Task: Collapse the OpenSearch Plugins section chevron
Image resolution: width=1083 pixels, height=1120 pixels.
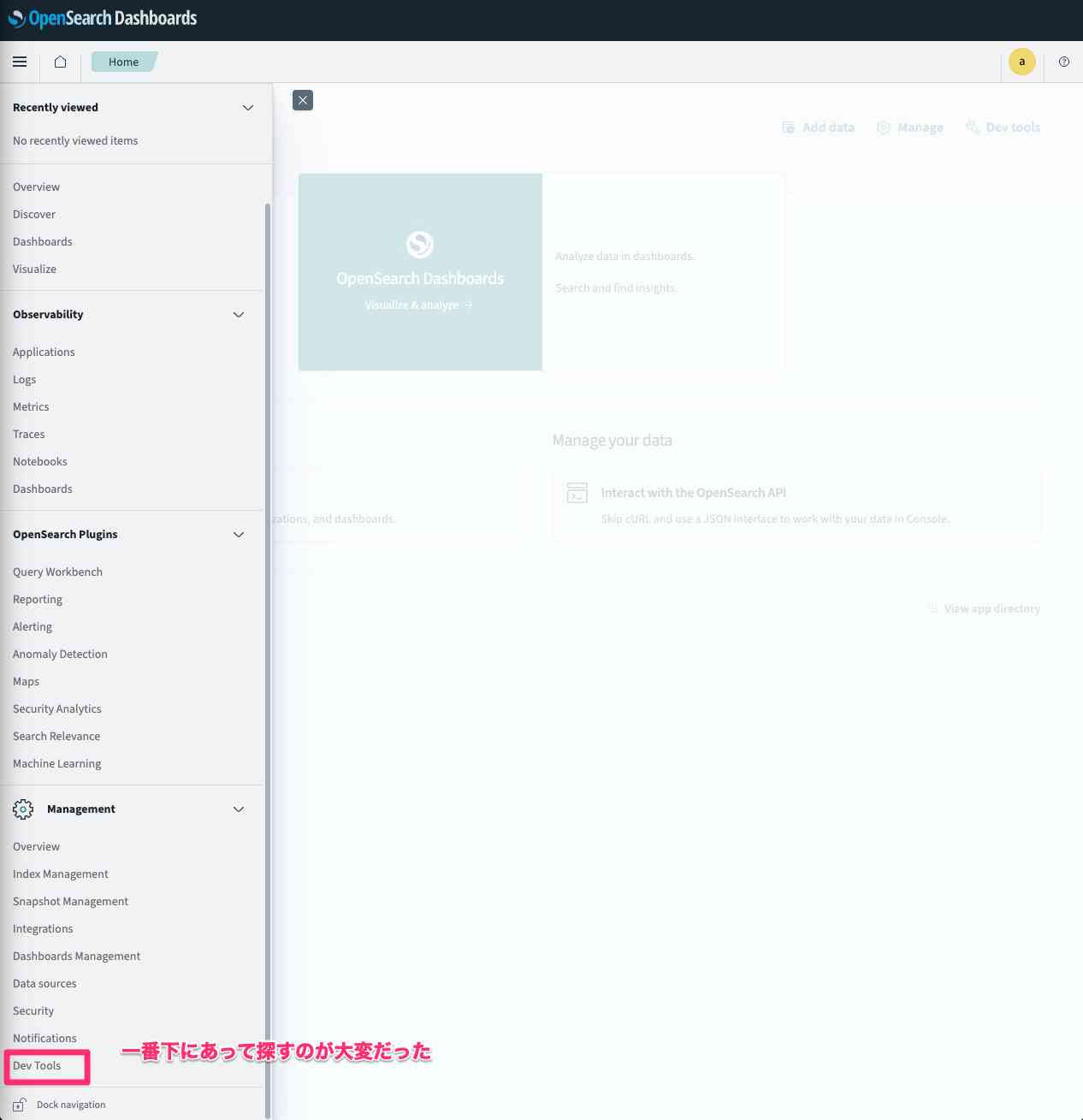Action: click(239, 535)
